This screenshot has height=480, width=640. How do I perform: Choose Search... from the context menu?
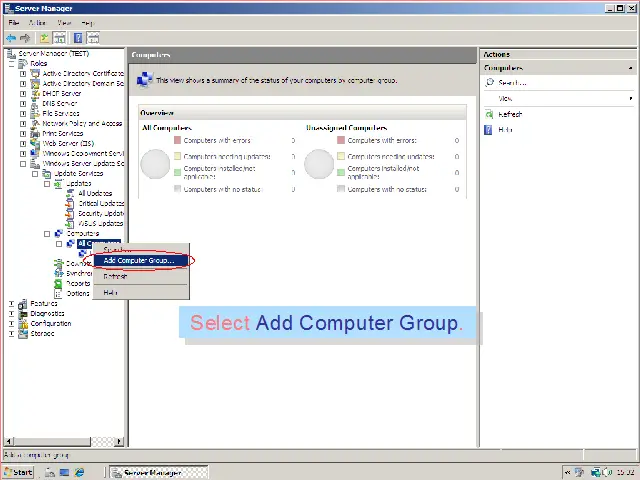[141, 249]
